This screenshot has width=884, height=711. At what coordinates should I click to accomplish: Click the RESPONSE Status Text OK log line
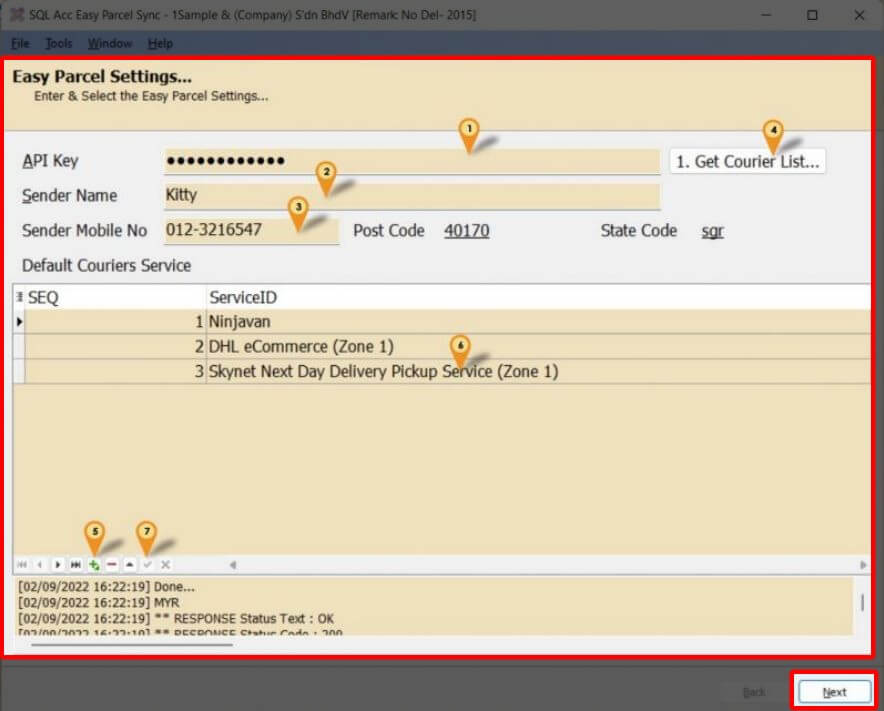[x=176, y=619]
